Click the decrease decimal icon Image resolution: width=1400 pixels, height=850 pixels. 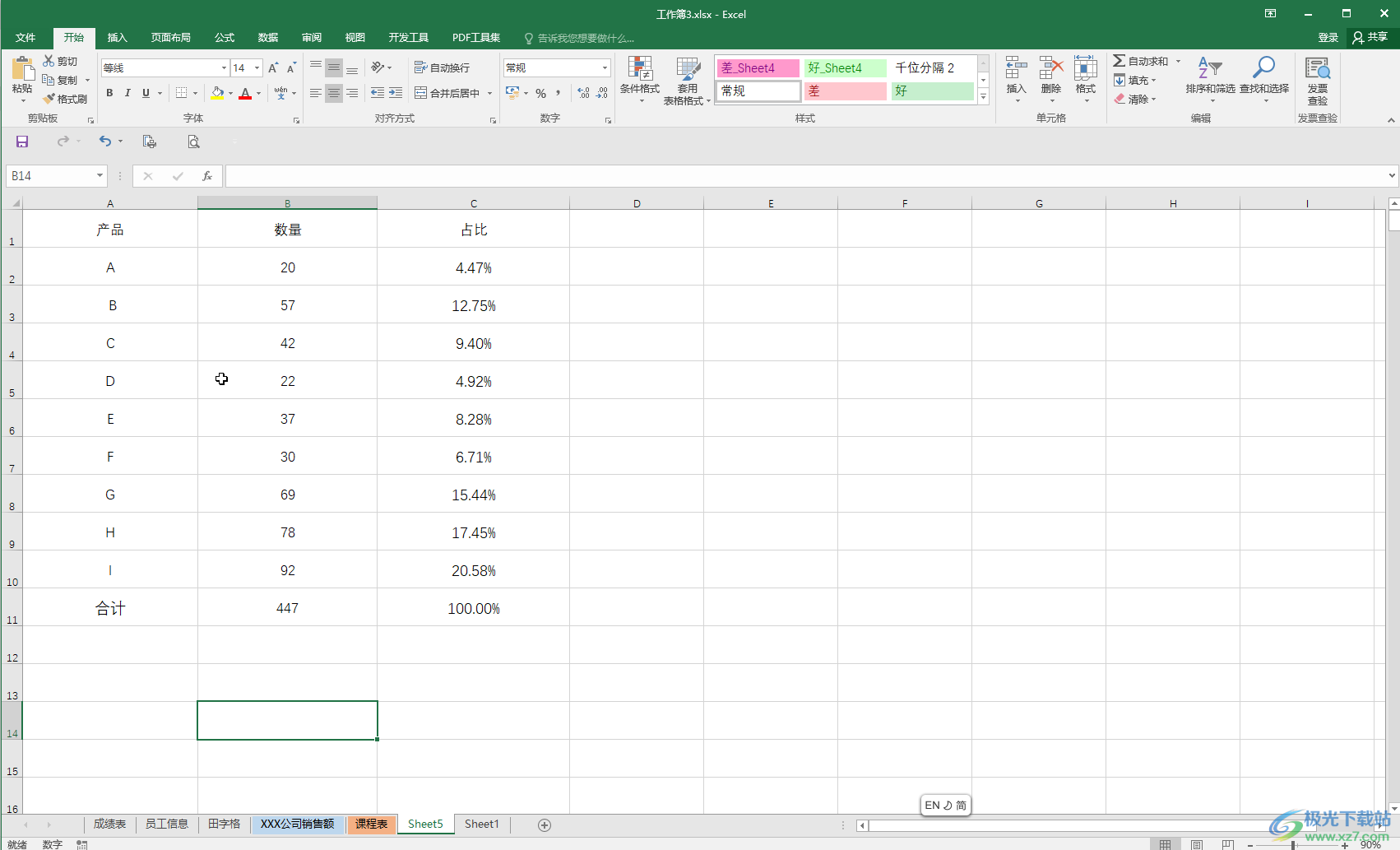tap(602, 93)
